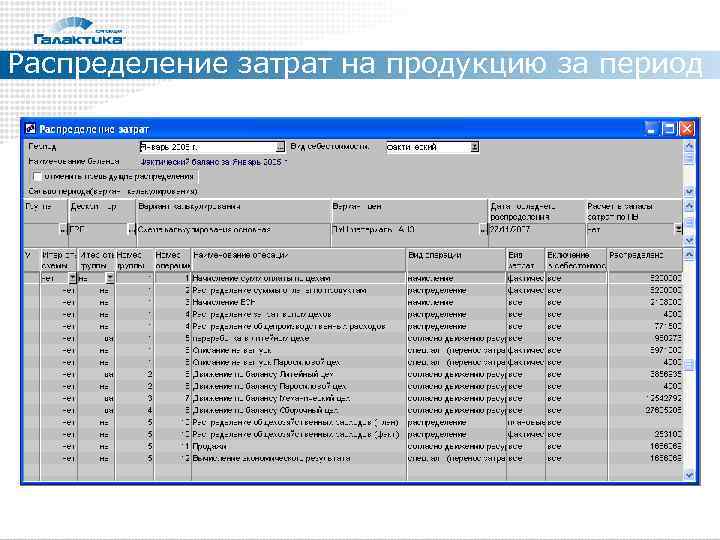Click Вид операции cell of 'Начисление ЕСН' row
The width and height of the screenshot is (720, 540).
(x=456, y=302)
